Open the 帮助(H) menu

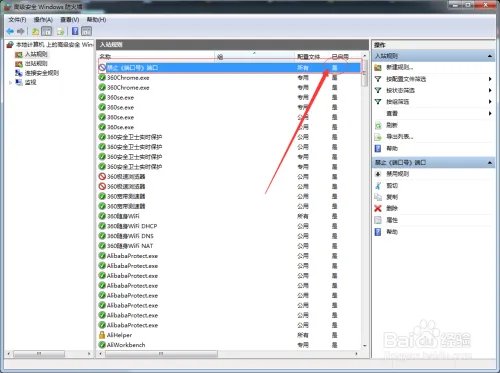[x=96, y=20]
